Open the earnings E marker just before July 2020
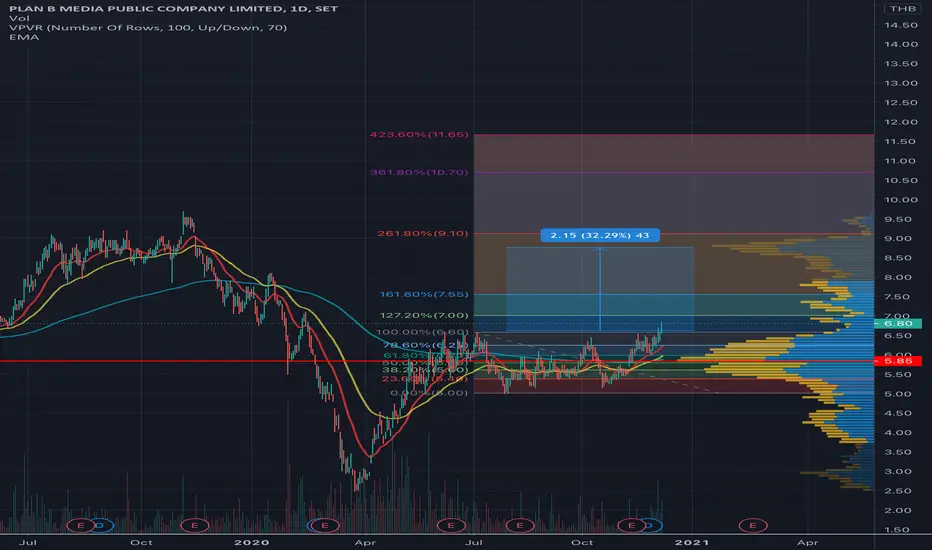 tap(451, 525)
